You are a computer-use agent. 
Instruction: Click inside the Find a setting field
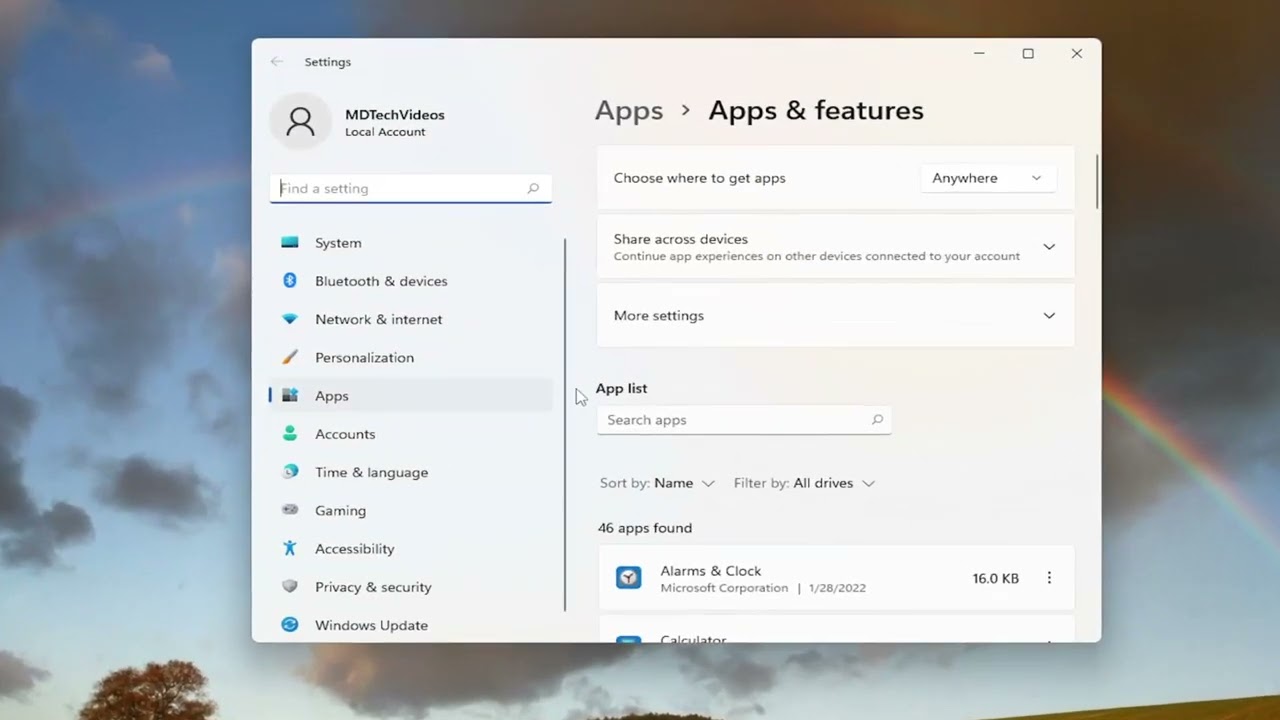[x=410, y=188]
